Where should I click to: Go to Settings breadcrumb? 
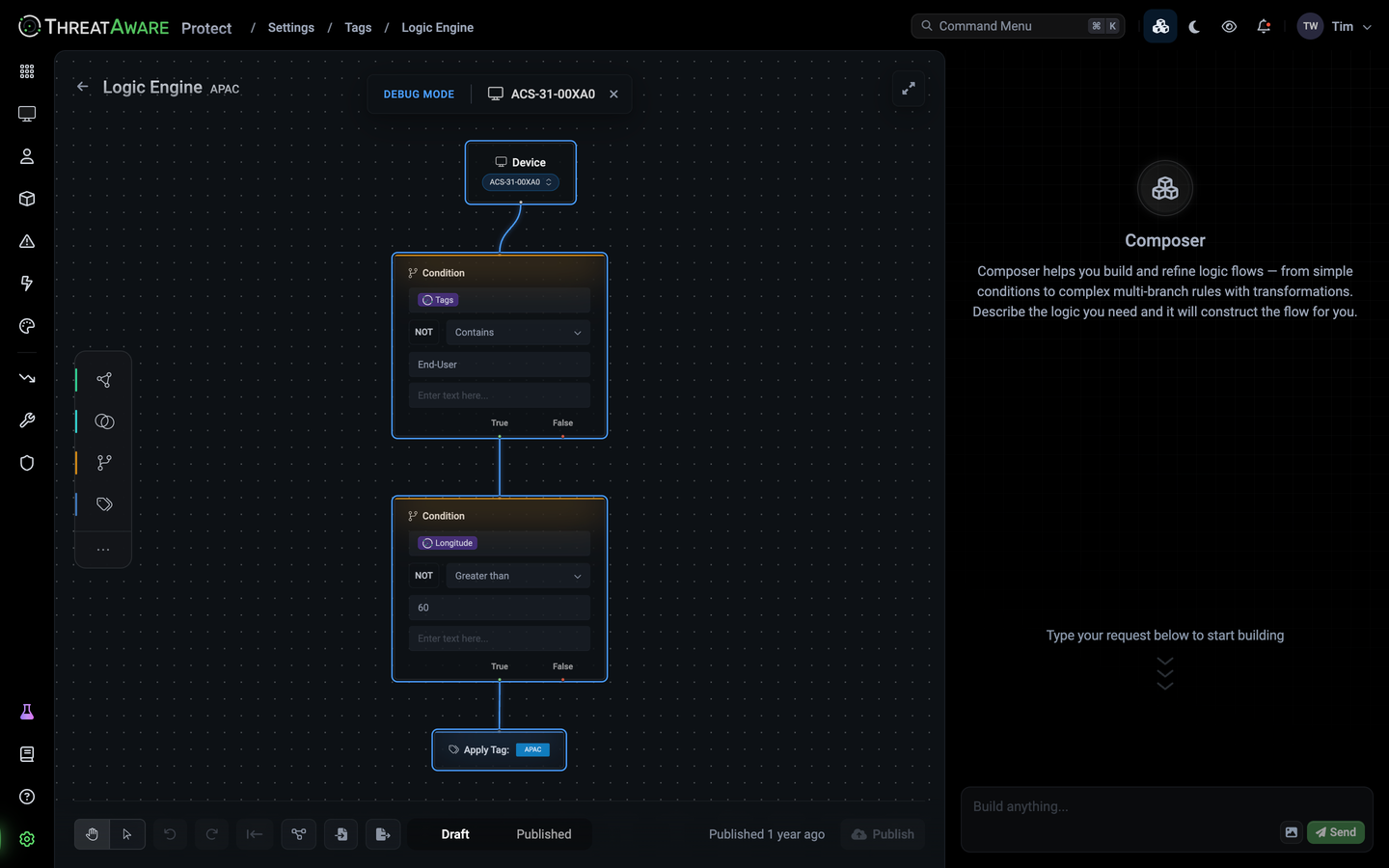[x=291, y=28]
